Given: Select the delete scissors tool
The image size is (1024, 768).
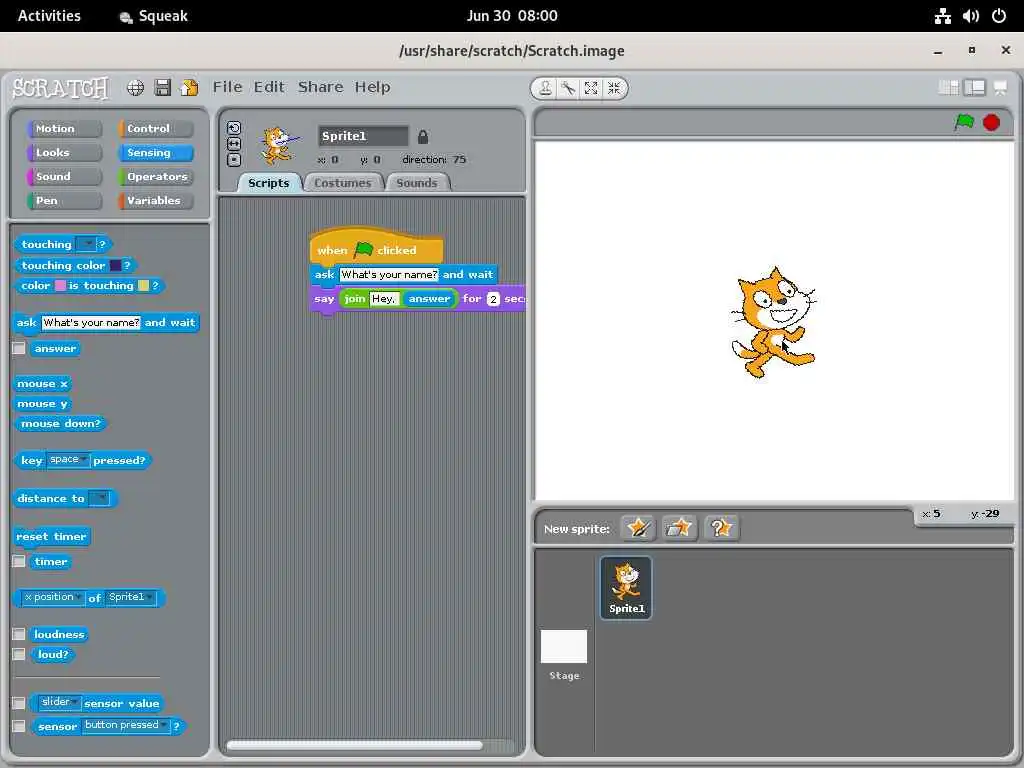Looking at the screenshot, I should coord(568,88).
